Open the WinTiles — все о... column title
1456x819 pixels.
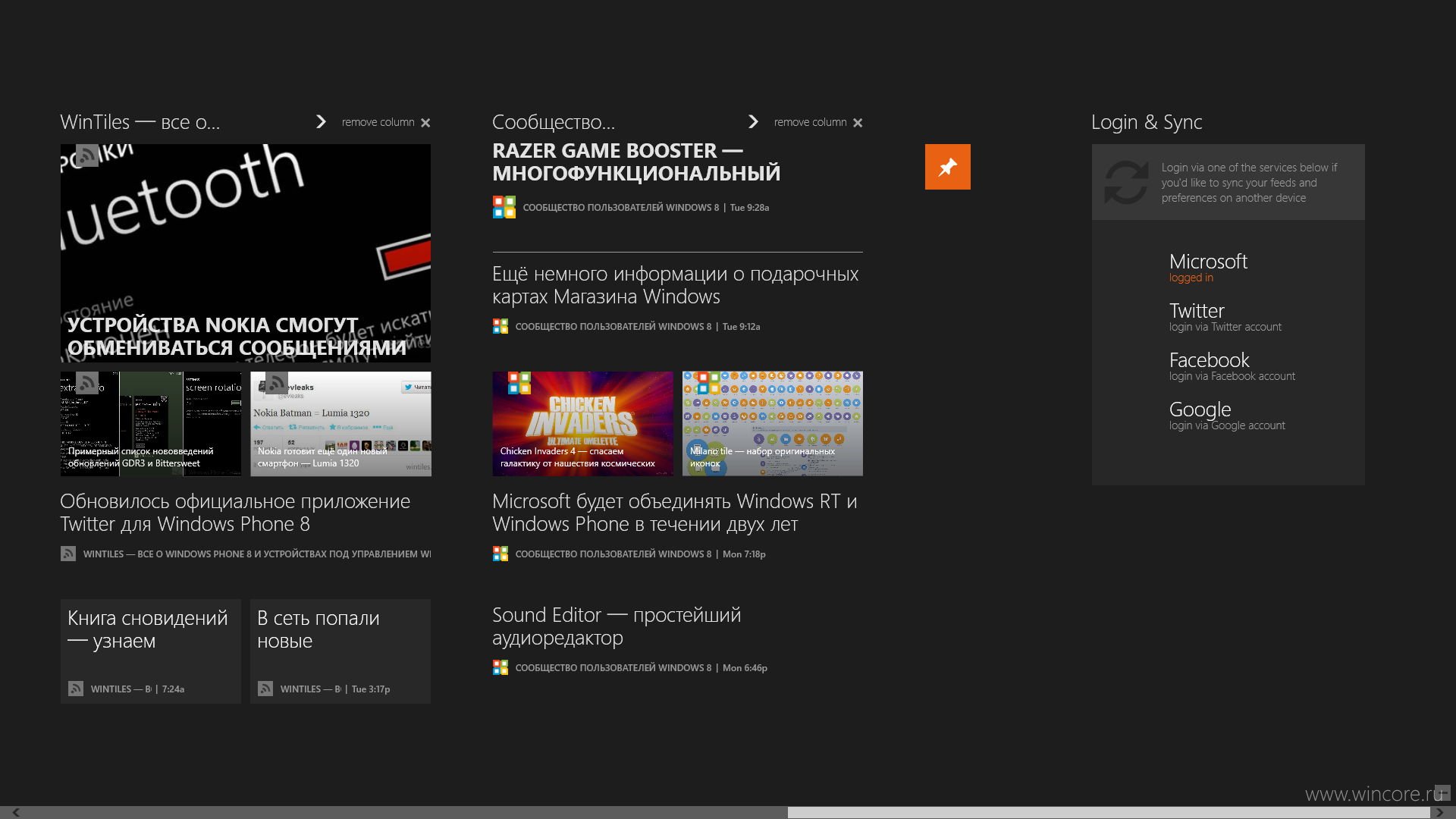tap(140, 122)
